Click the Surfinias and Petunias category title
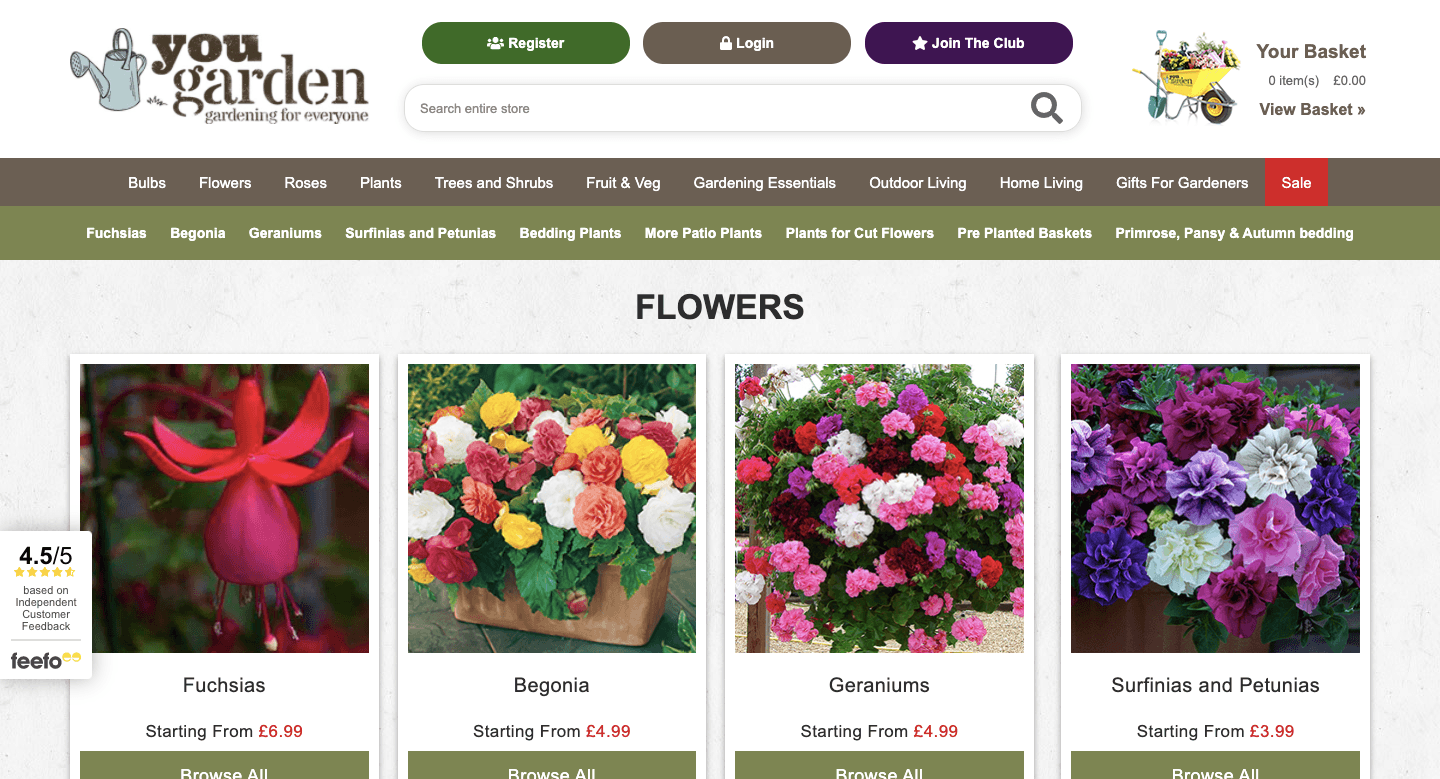Screen dimensions: 1440x779 [x=1215, y=686]
